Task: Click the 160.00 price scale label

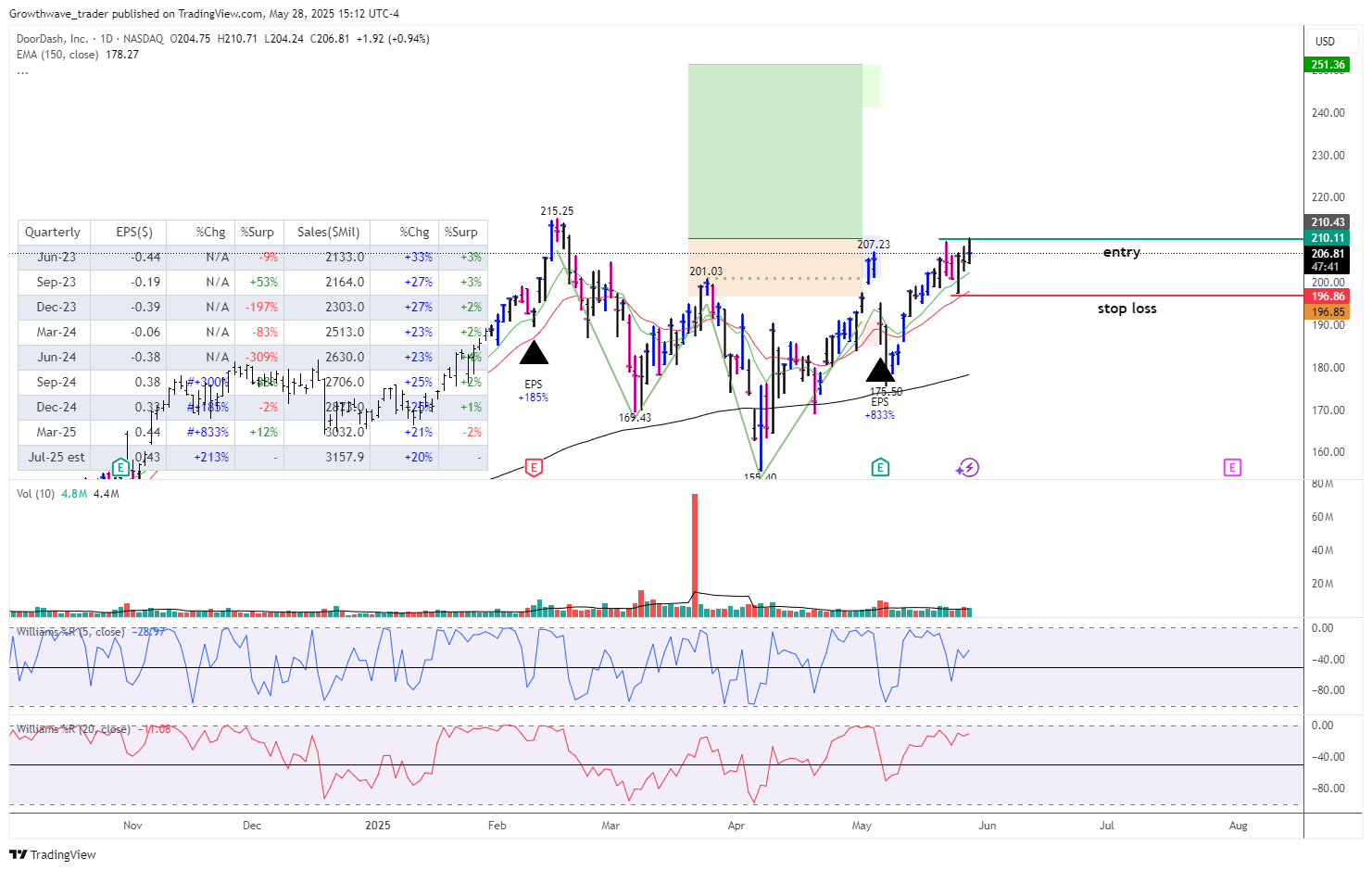Action: coord(1328,452)
